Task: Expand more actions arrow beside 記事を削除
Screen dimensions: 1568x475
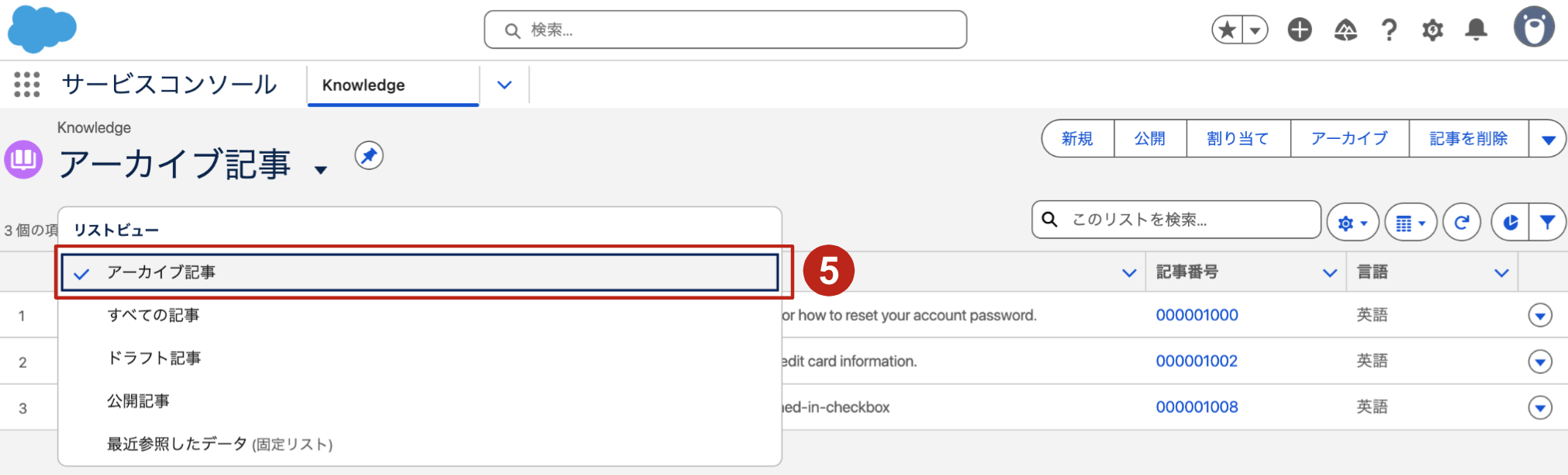Action: click(1548, 139)
